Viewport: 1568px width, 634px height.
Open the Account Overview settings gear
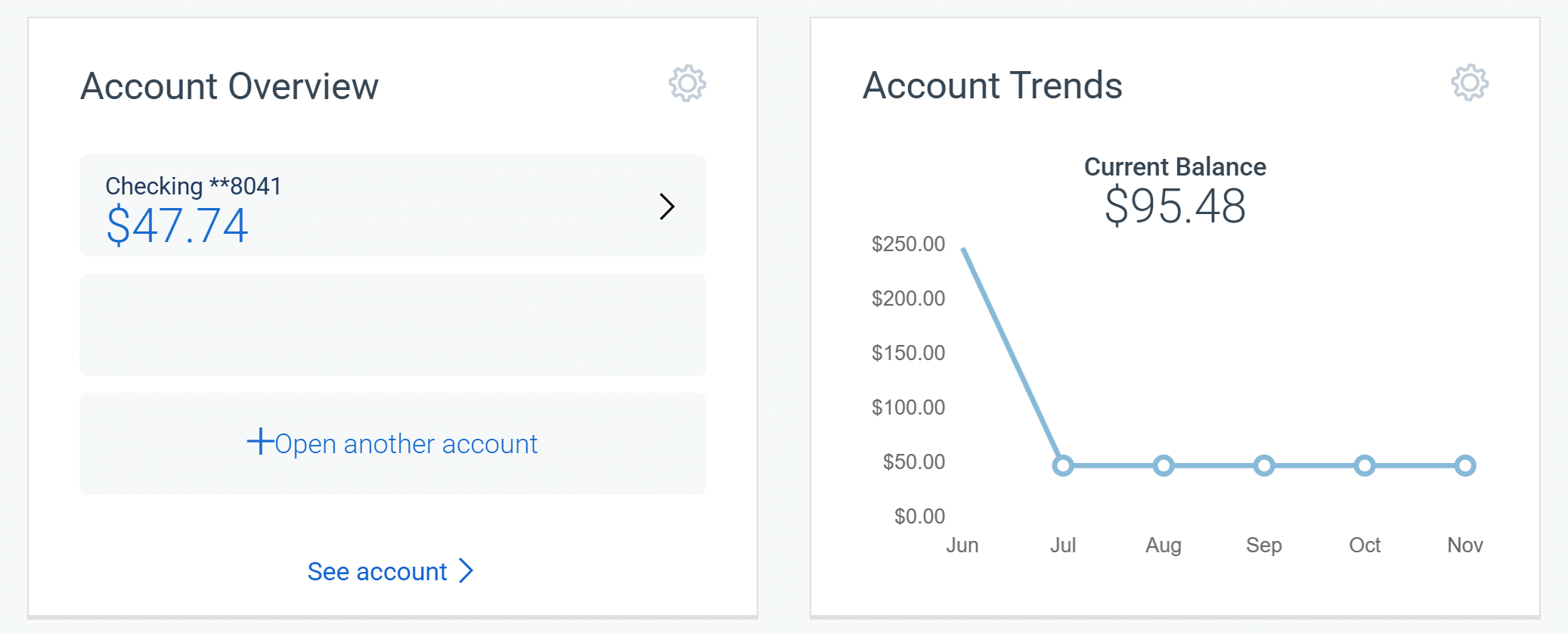coord(686,85)
